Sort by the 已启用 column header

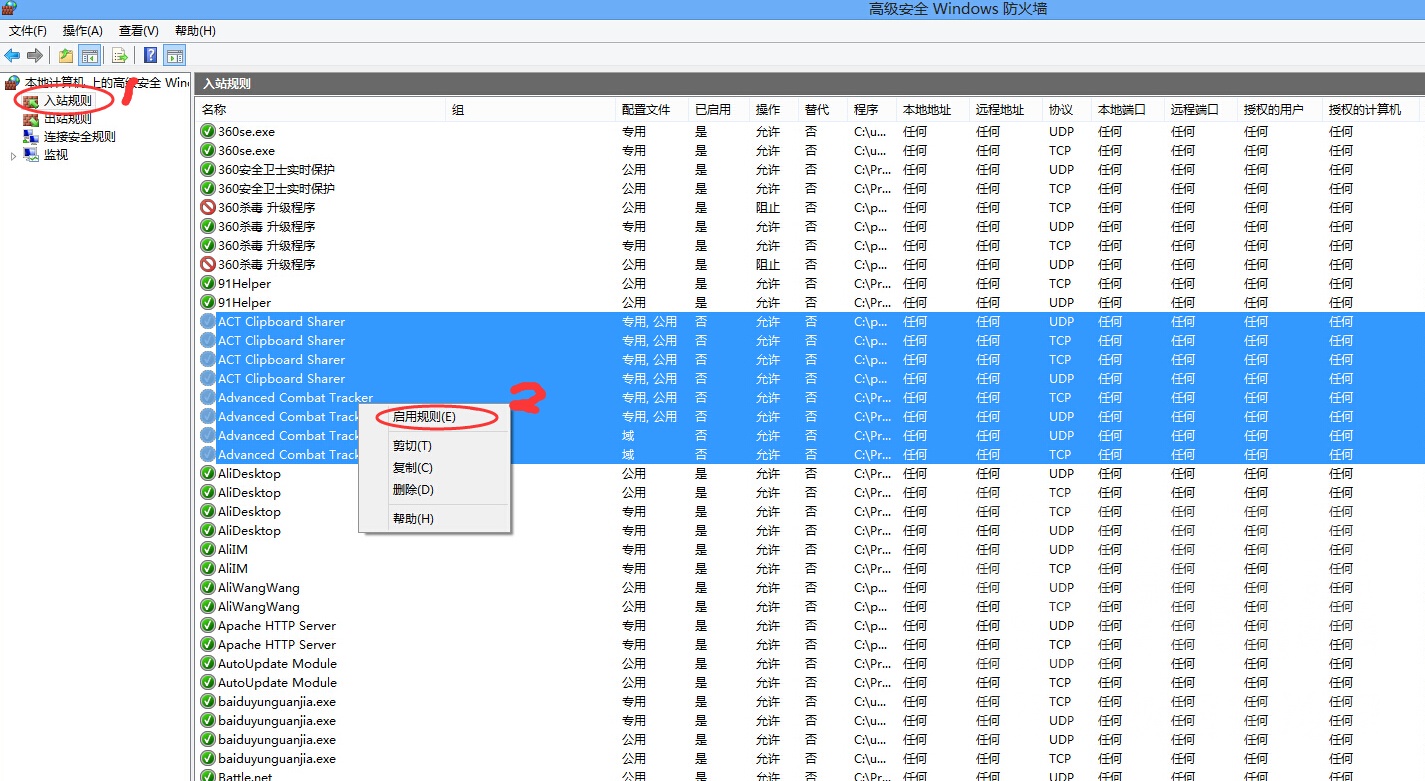point(719,109)
